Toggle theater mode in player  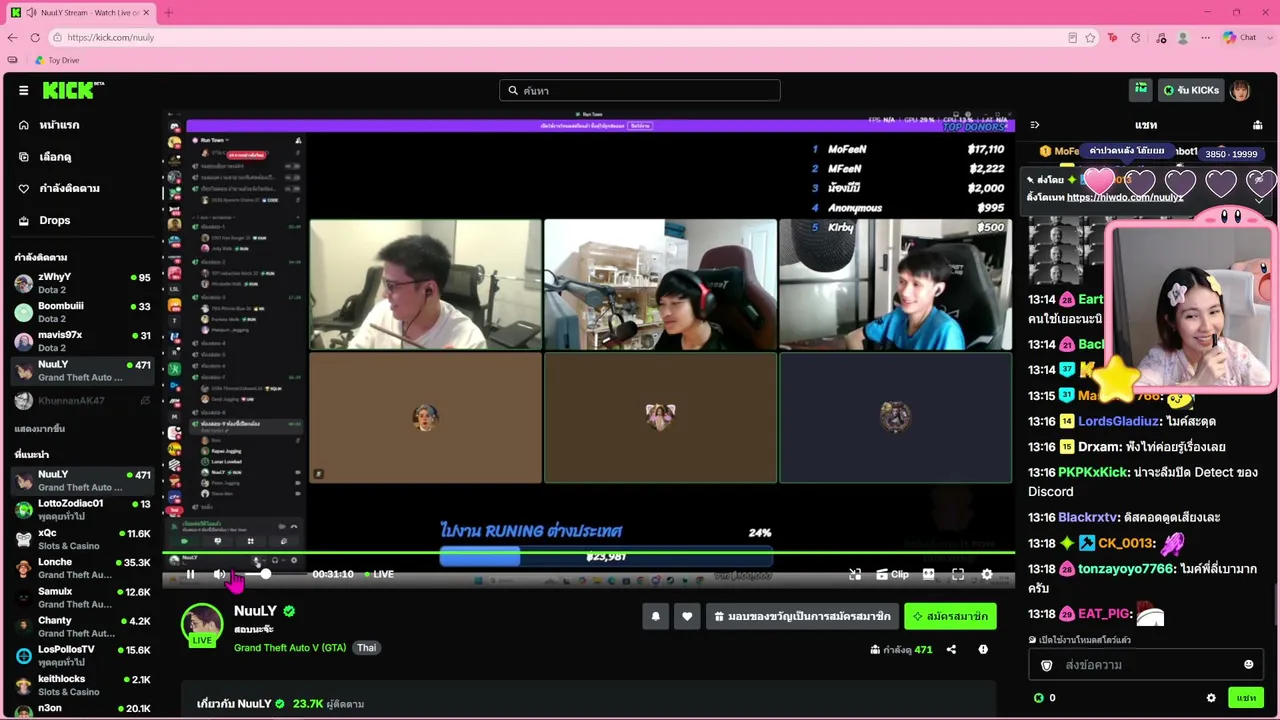tap(928, 574)
